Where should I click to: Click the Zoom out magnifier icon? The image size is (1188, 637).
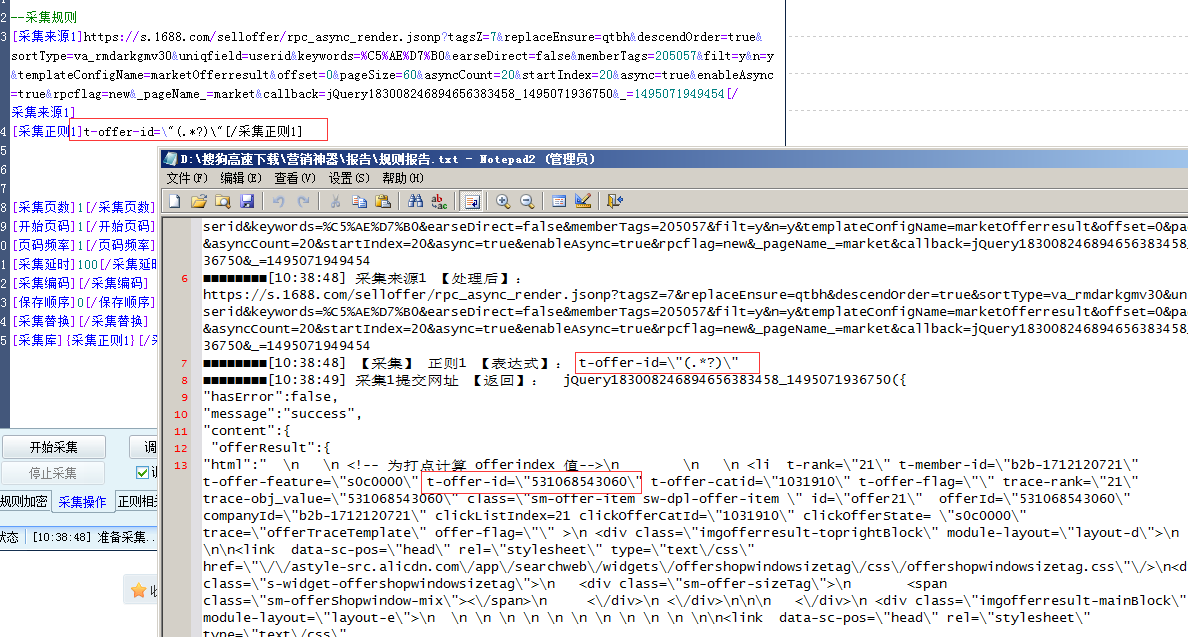[526, 201]
